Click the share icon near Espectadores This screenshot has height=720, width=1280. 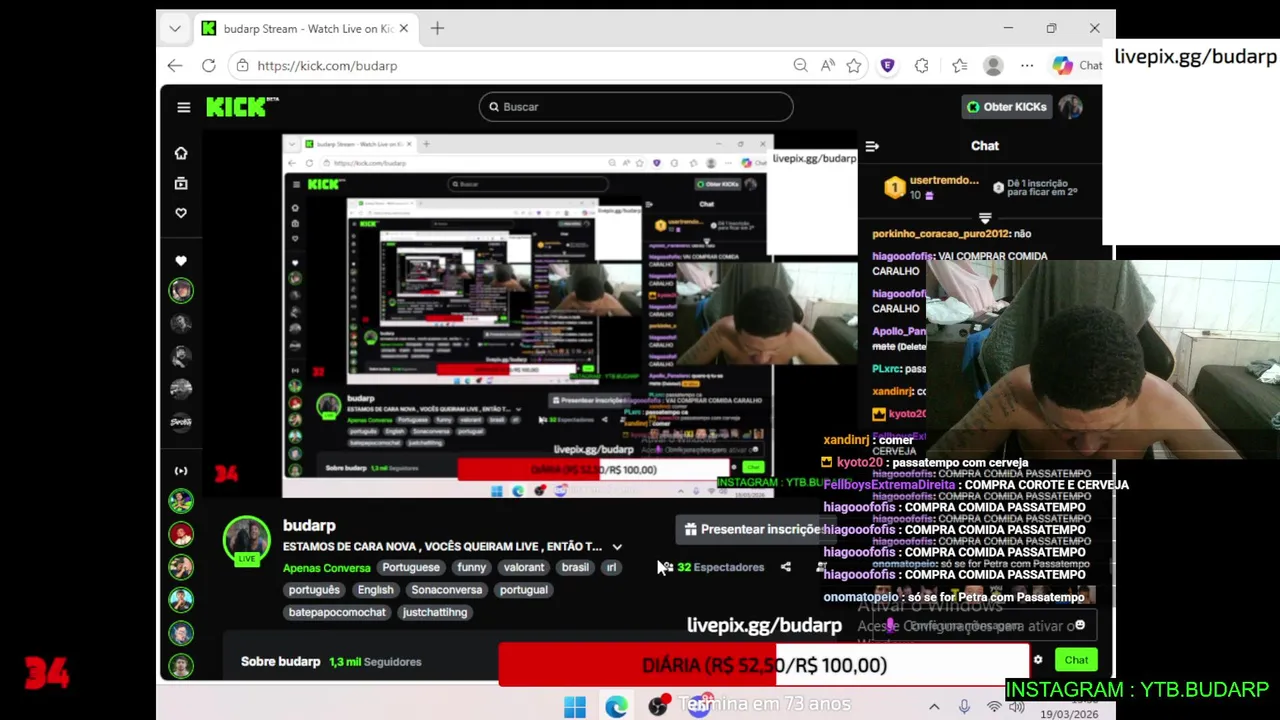click(786, 567)
